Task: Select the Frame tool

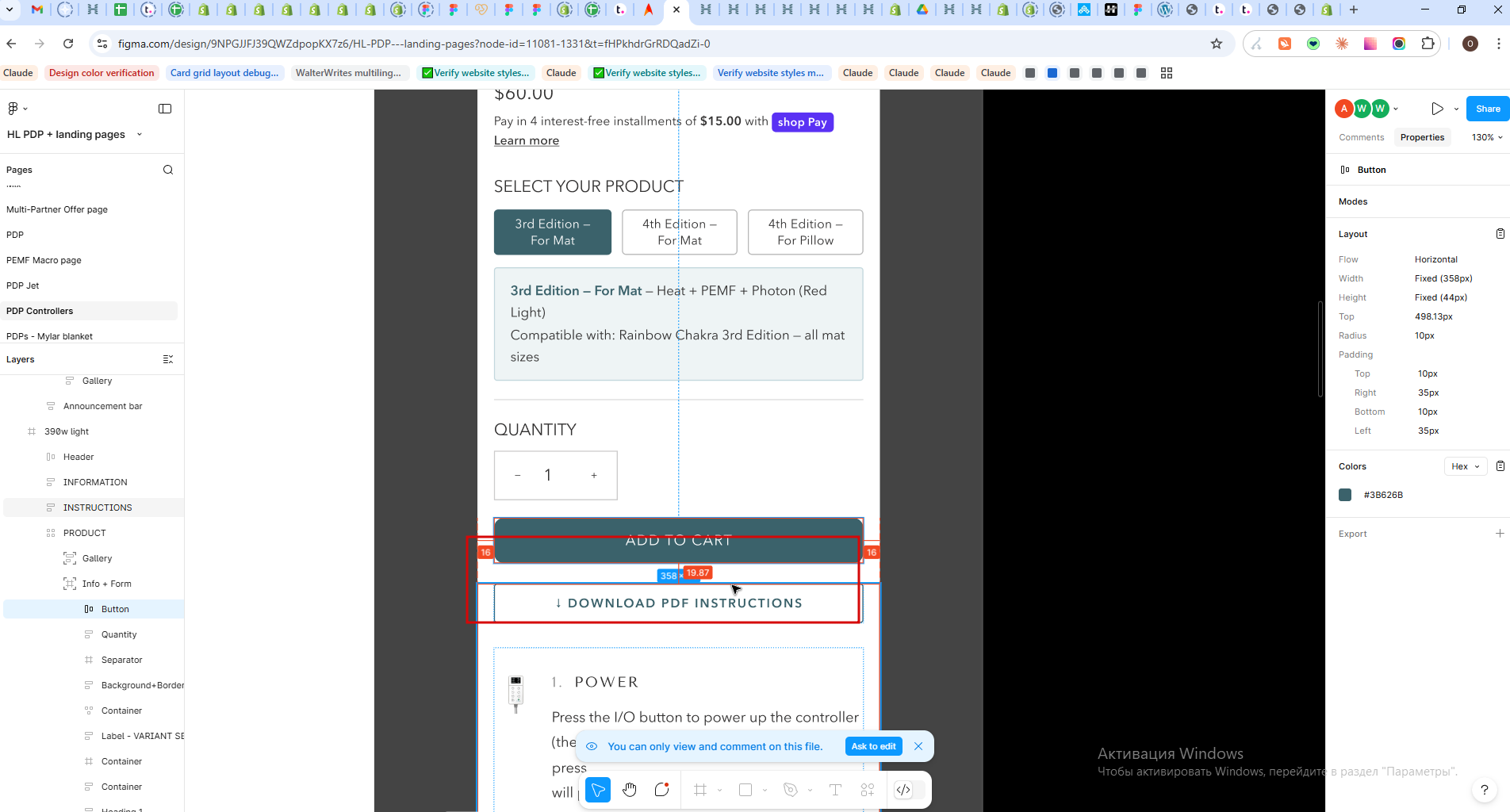Action: point(700,790)
